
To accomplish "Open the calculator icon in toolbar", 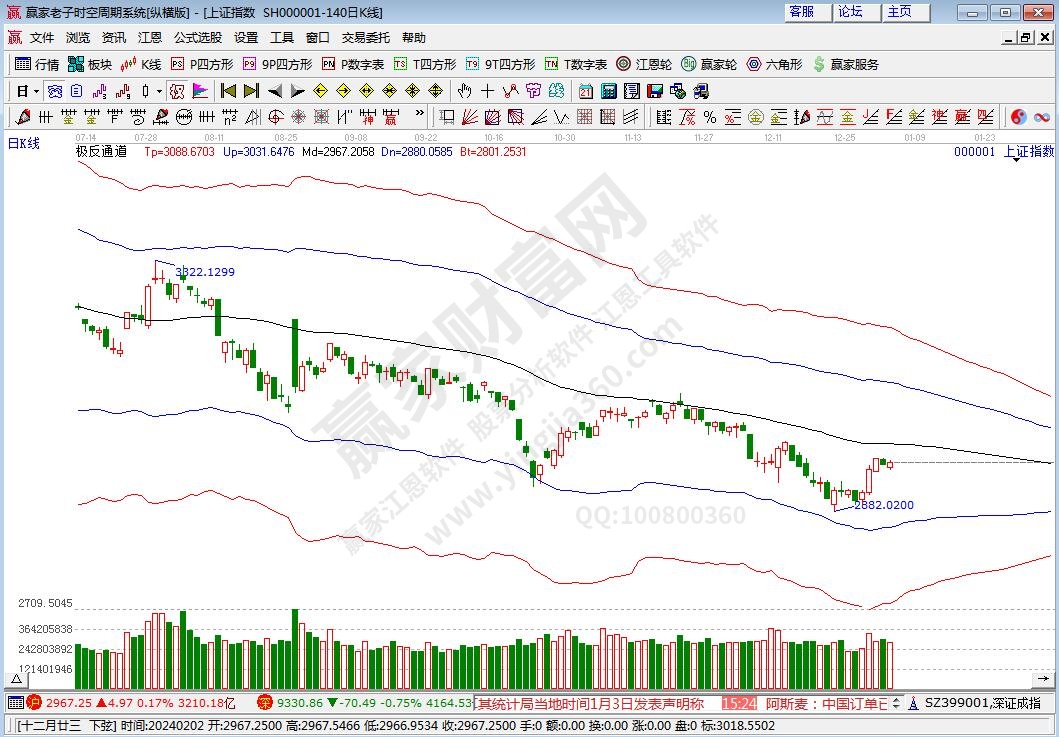I will click(608, 91).
